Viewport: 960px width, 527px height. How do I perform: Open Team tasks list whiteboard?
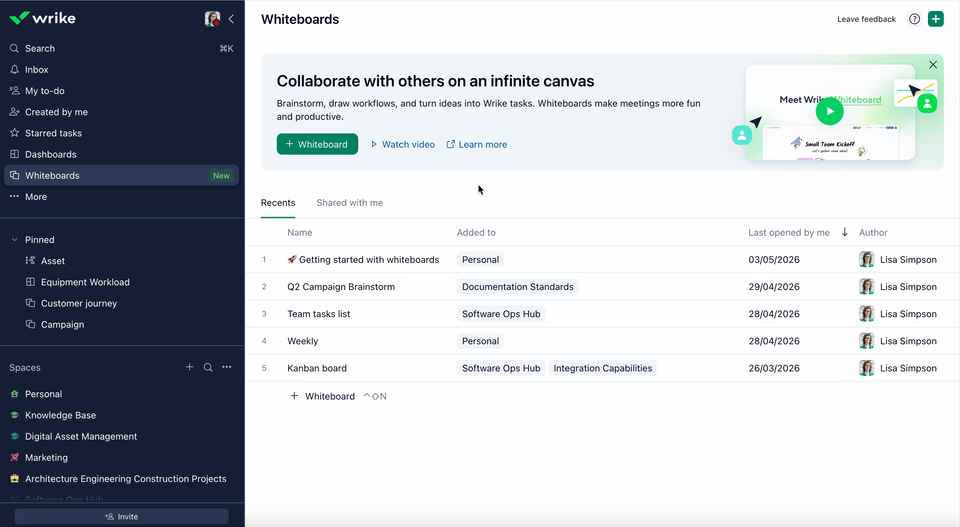click(319, 314)
